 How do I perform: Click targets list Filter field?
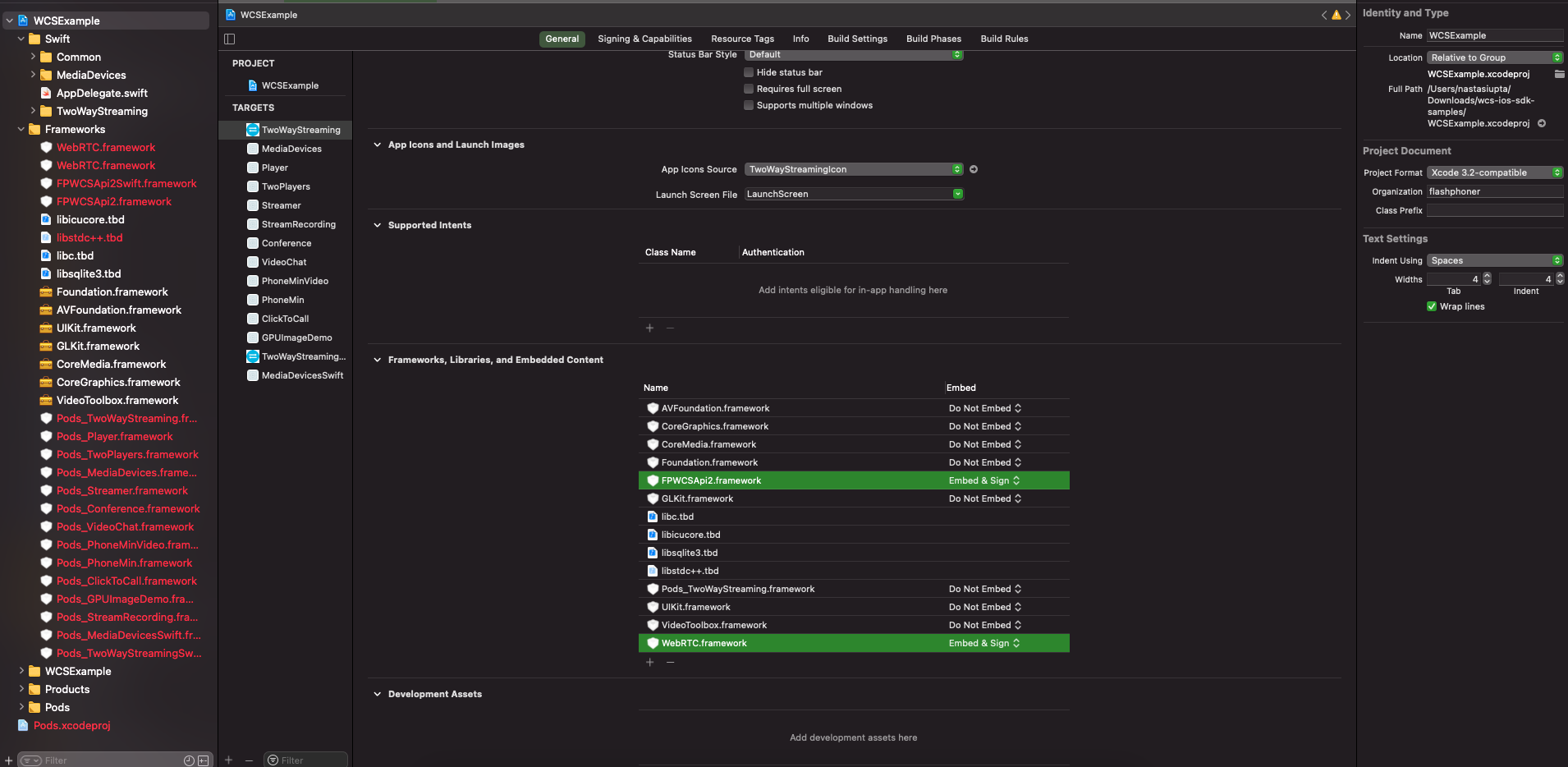[305, 760]
